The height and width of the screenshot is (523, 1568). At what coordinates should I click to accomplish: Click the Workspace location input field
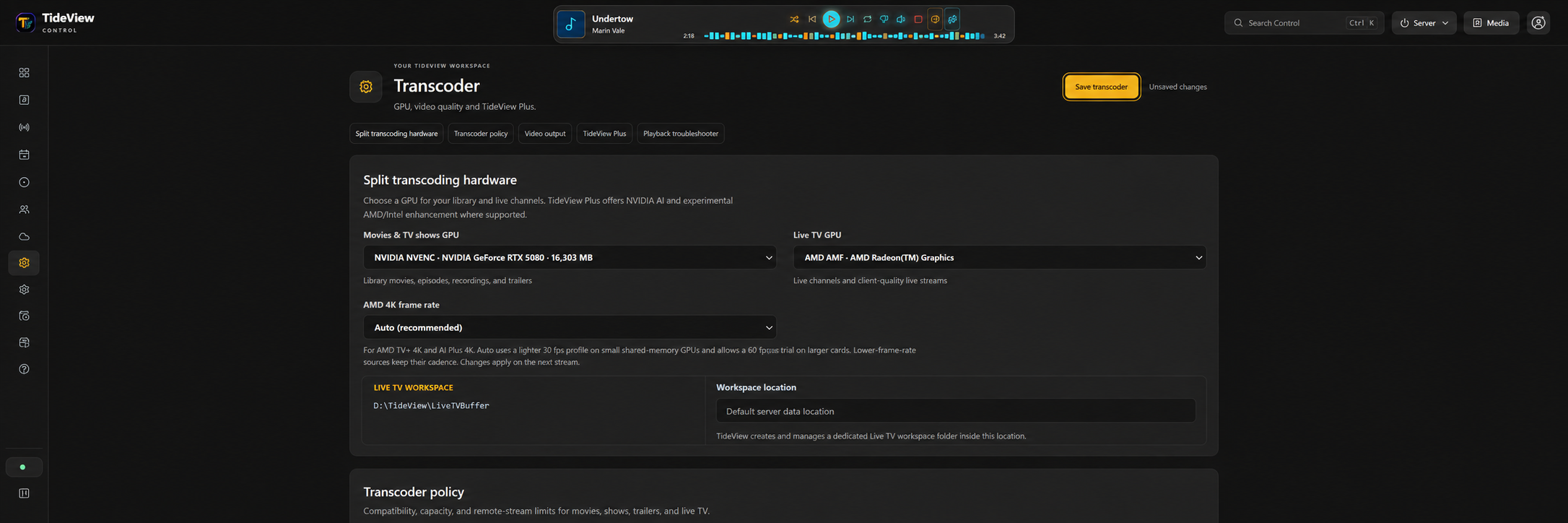[x=956, y=411]
